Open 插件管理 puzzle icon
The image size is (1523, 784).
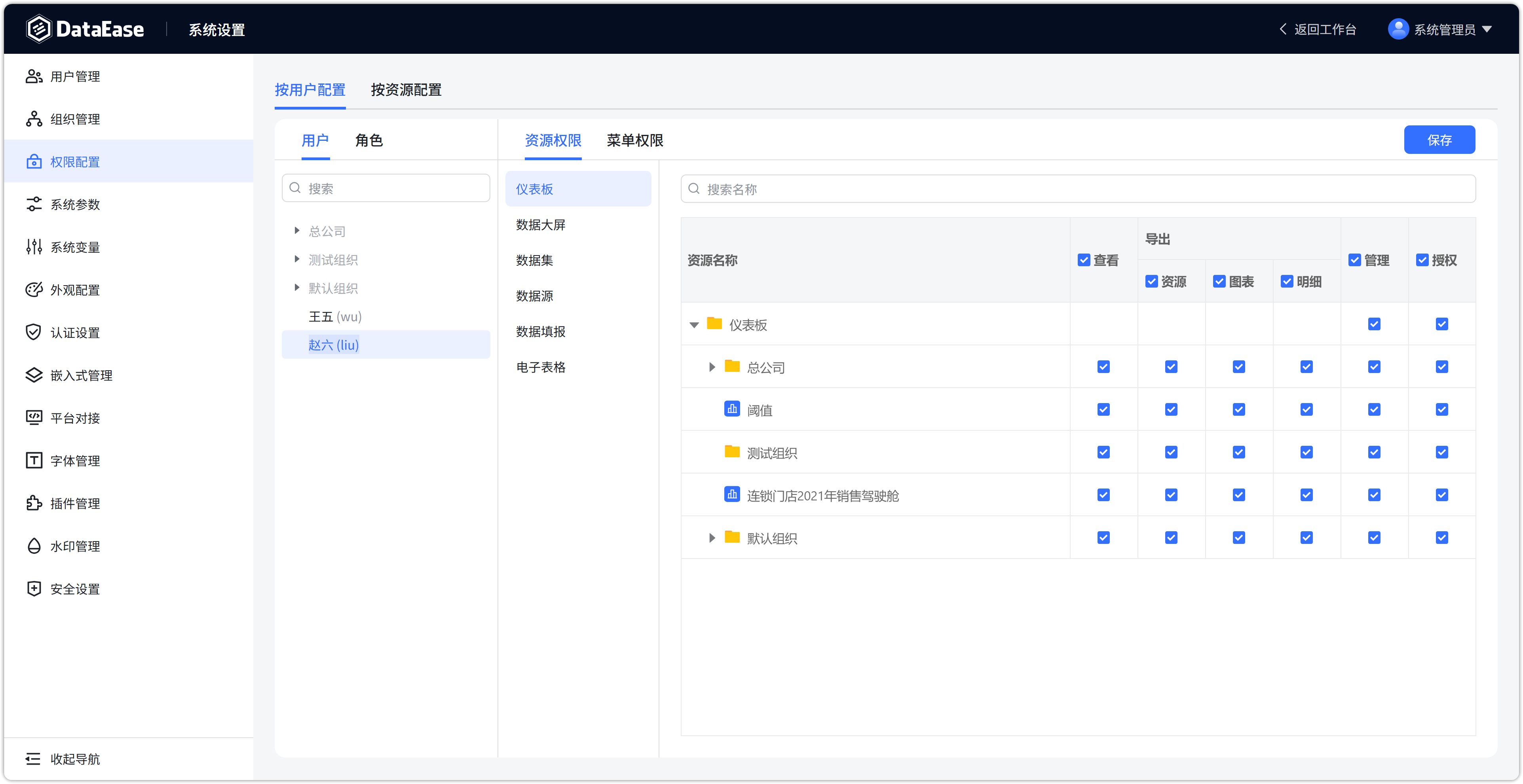pyautogui.click(x=34, y=503)
